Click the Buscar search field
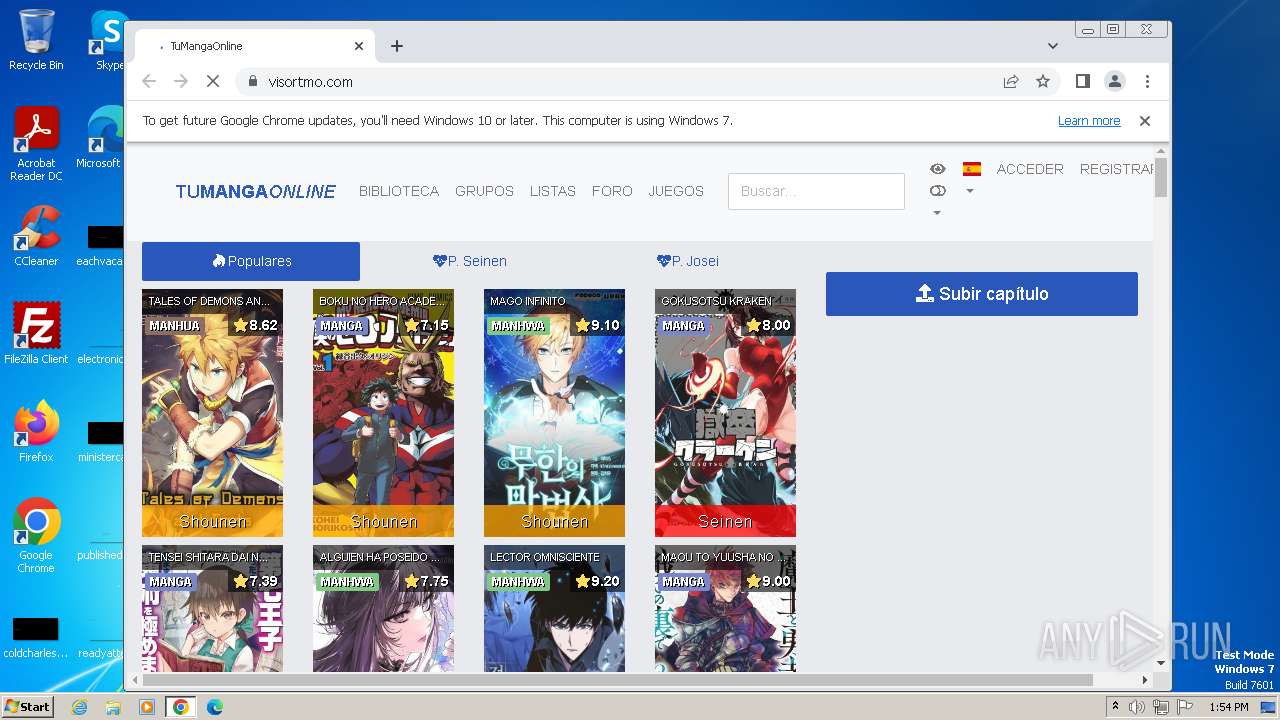The height and width of the screenshot is (720, 1280). tap(816, 191)
